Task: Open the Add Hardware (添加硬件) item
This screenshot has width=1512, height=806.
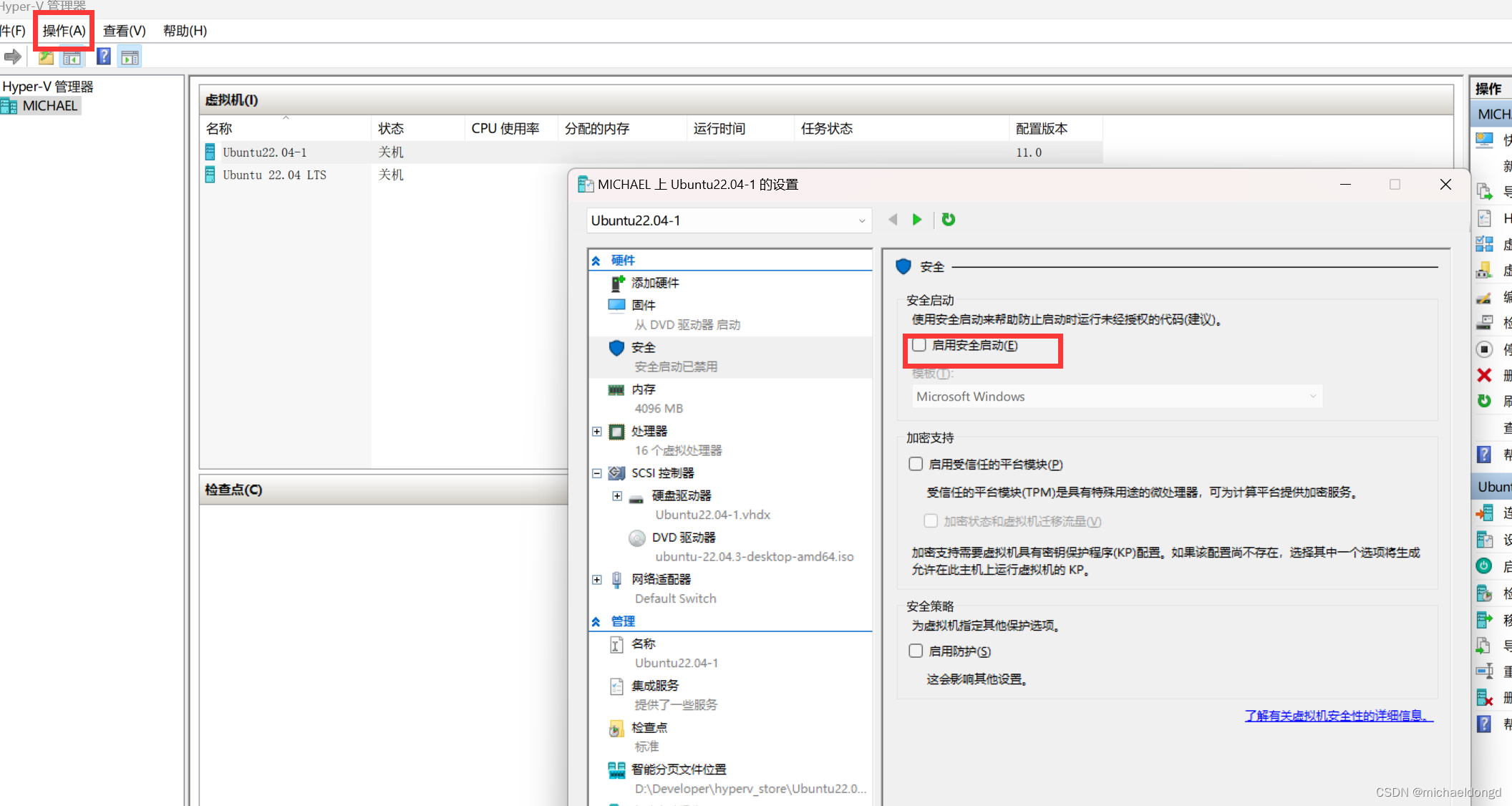Action: (655, 283)
